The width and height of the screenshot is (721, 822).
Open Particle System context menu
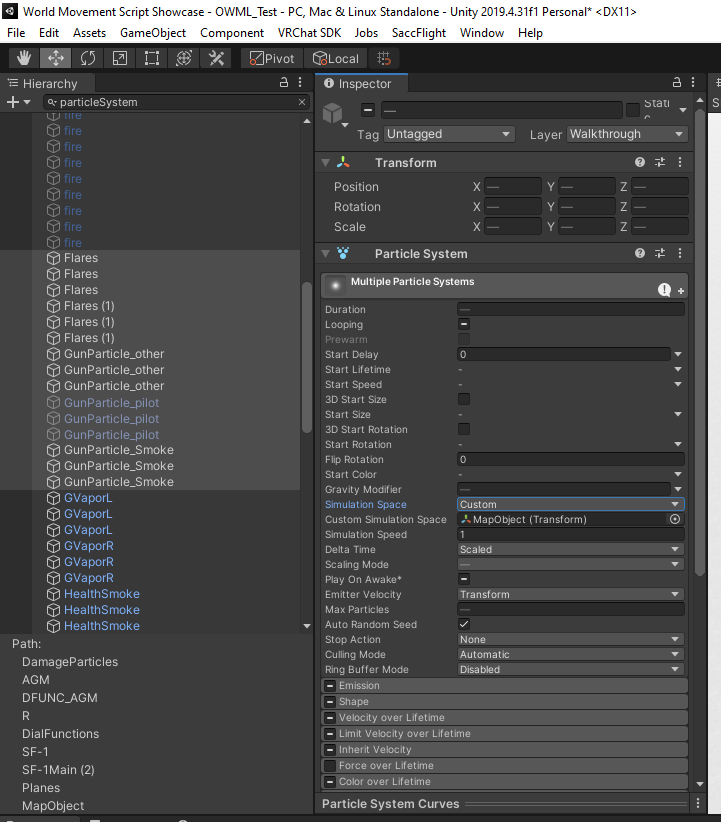680,253
